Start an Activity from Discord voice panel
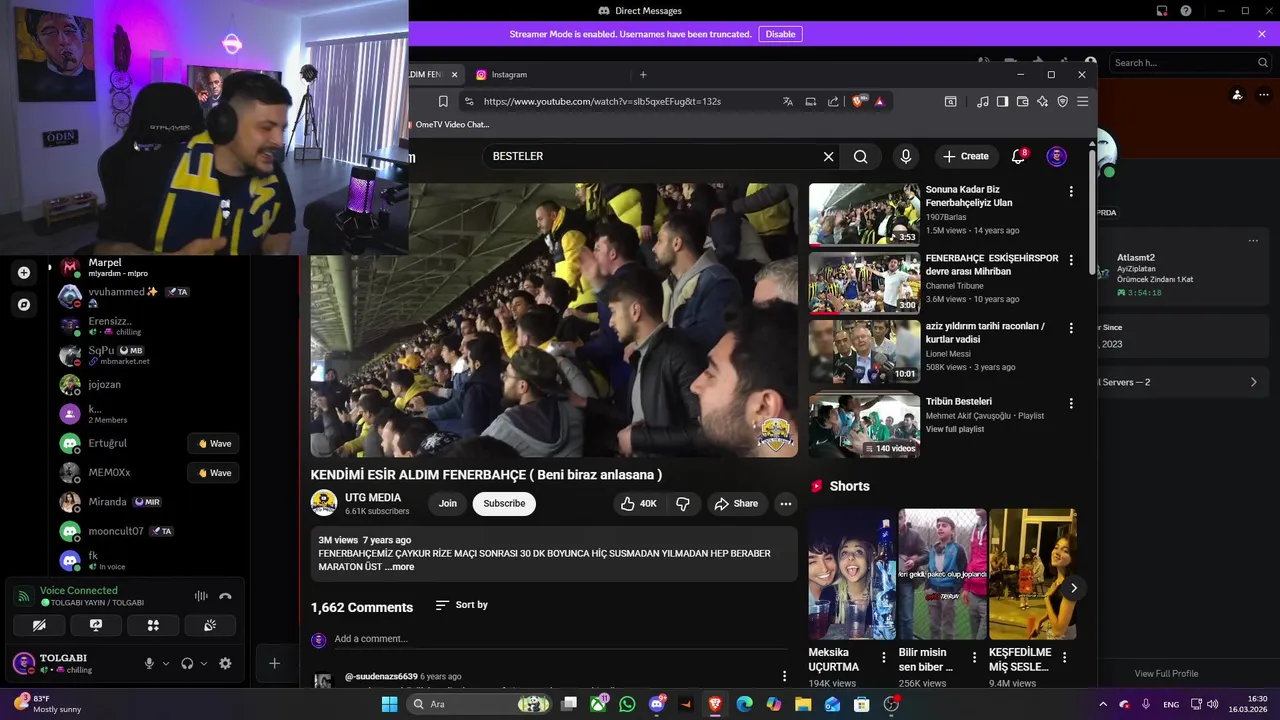 click(153, 625)
